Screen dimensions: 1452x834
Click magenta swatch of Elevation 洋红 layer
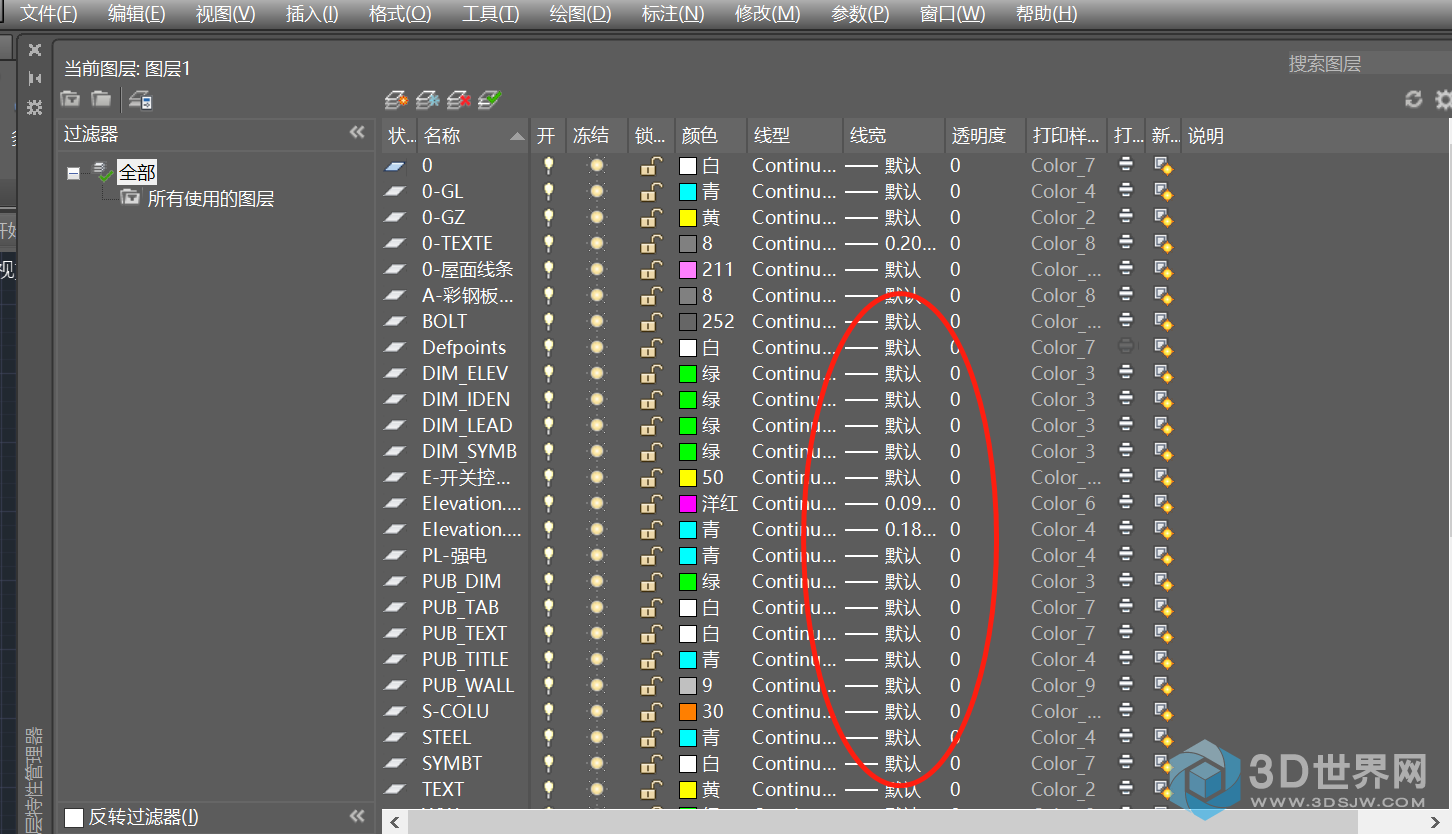point(688,503)
